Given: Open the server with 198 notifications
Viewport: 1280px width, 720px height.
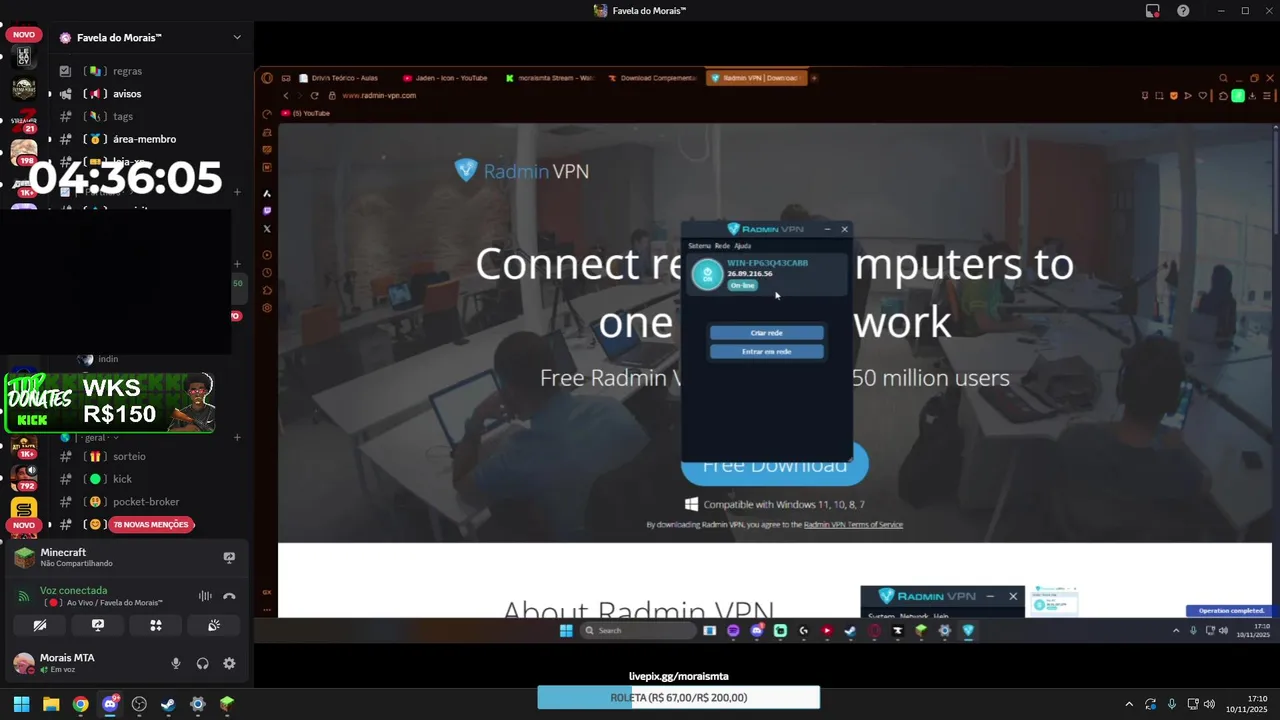Looking at the screenshot, I should pyautogui.click(x=24, y=151).
